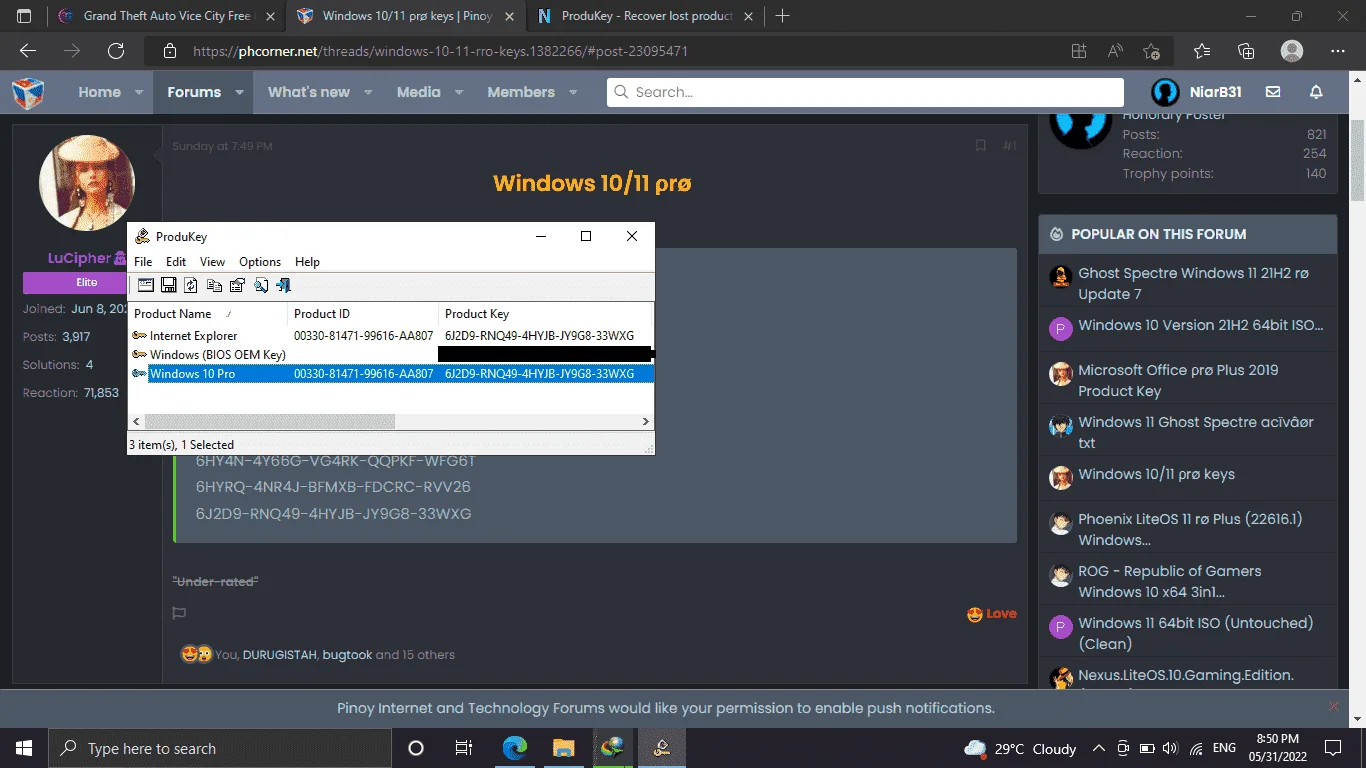Click the Love reaction on the post
Screen dimensions: 1366x768
pos(992,614)
